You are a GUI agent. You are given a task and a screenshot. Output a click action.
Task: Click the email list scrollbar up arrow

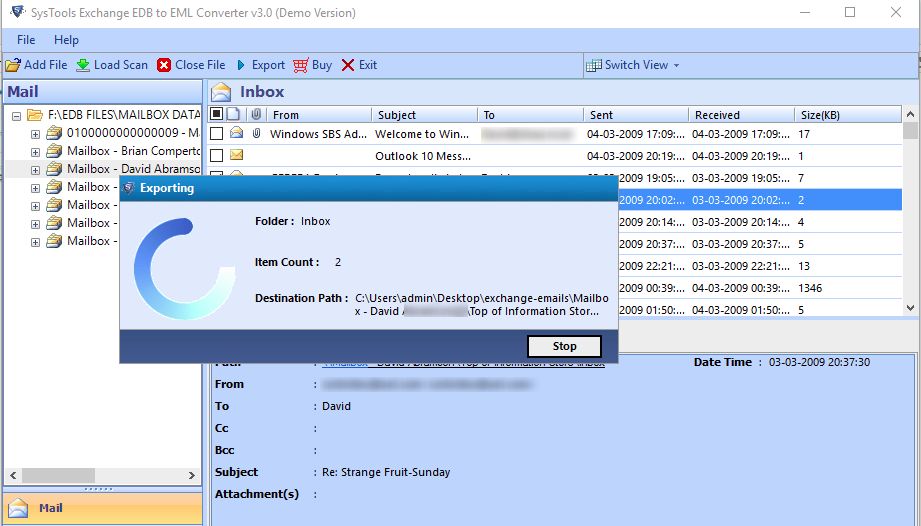910,114
